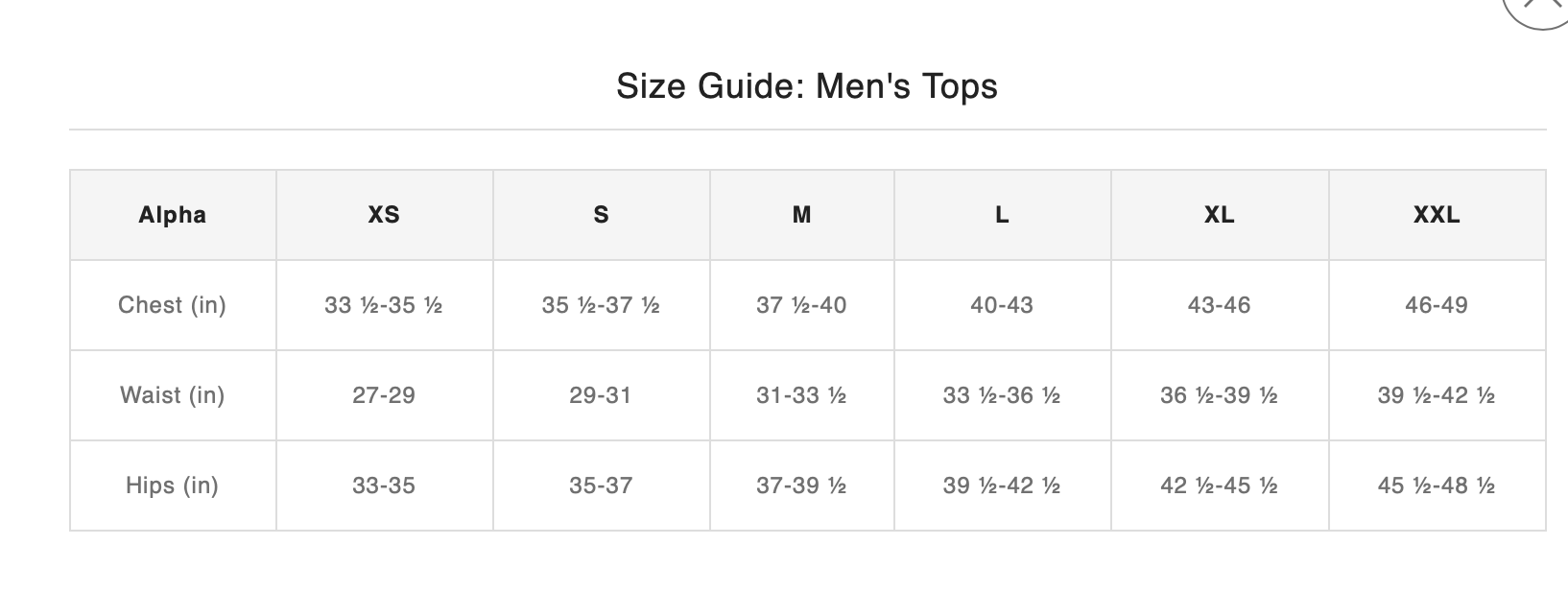1568x616 pixels.
Task: Select the Hips (in) row label
Action: tap(173, 486)
